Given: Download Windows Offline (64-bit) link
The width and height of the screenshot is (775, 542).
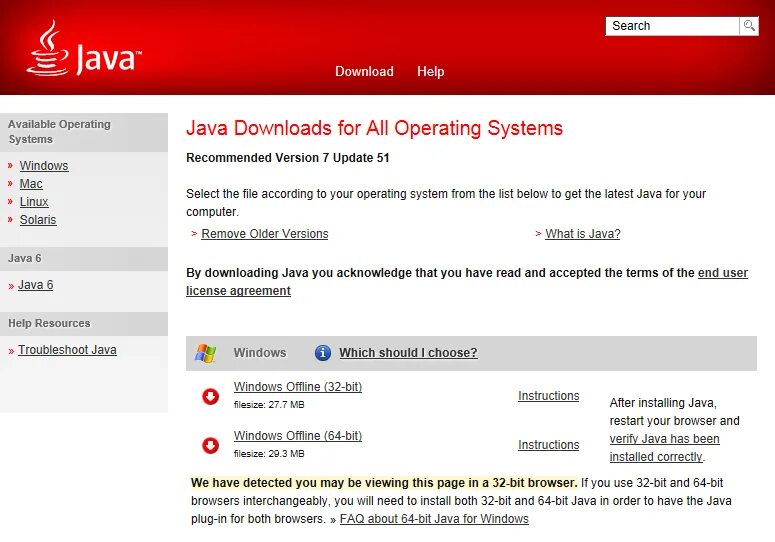Looking at the screenshot, I should pyautogui.click(x=298, y=436).
